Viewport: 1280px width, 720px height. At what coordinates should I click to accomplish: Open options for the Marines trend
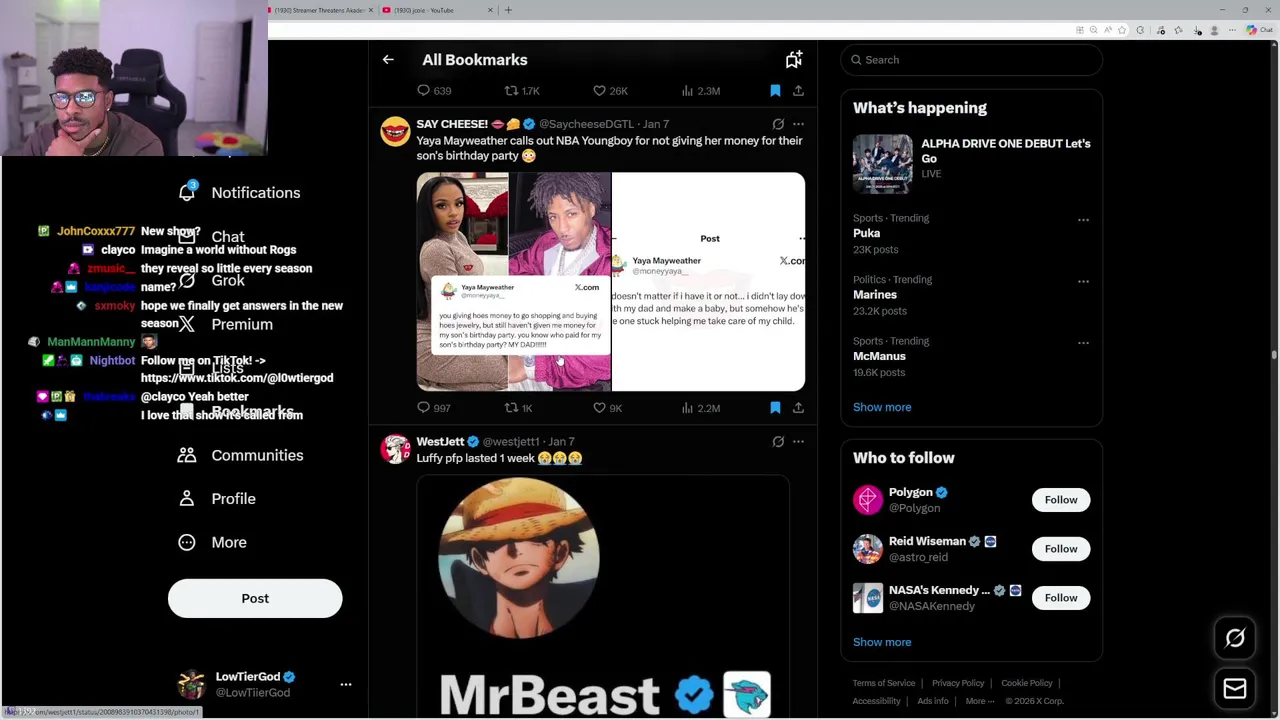coord(1083,282)
